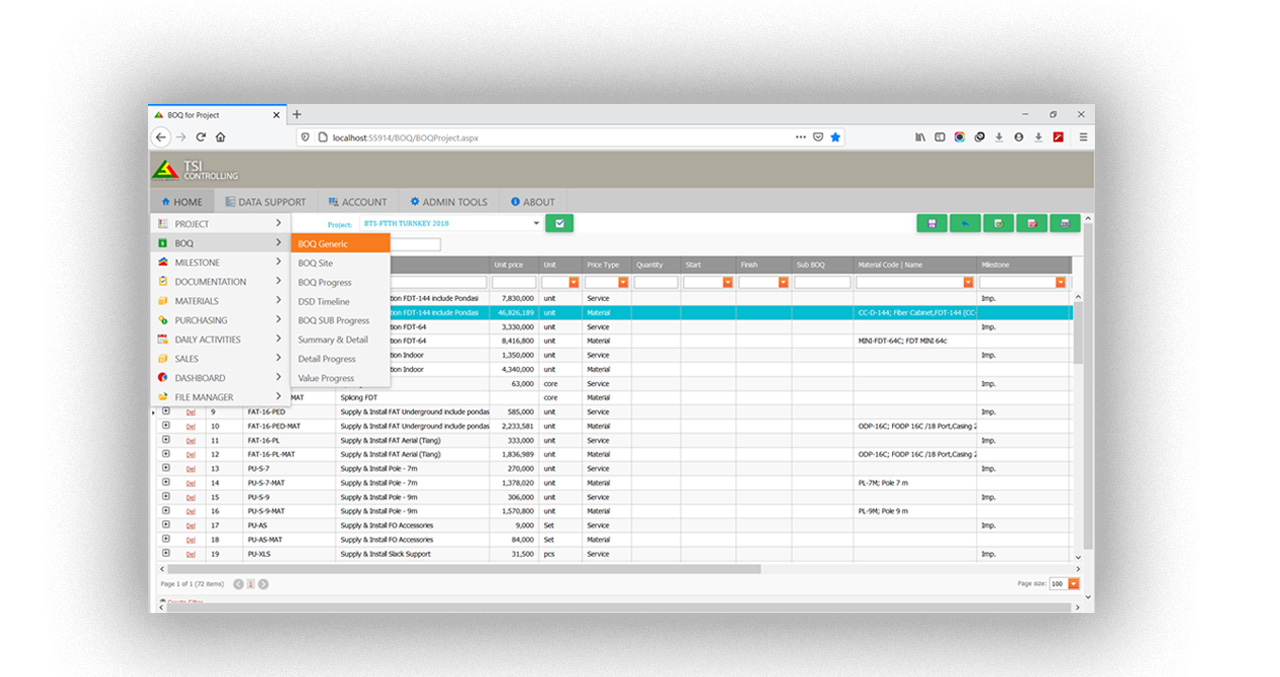This screenshot has height=677, width=1280.
Task: Click the blue undo arrow toolbar button
Action: (965, 223)
